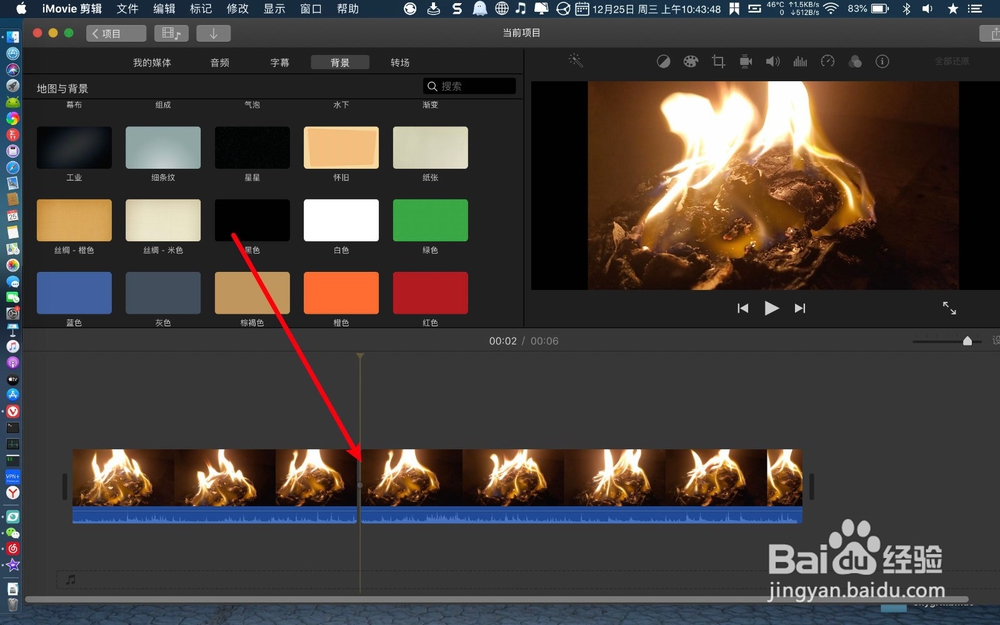Screen dimensions: 1000x625
Task: Select the 丝绸 - 橙色 background
Action: 74,220
